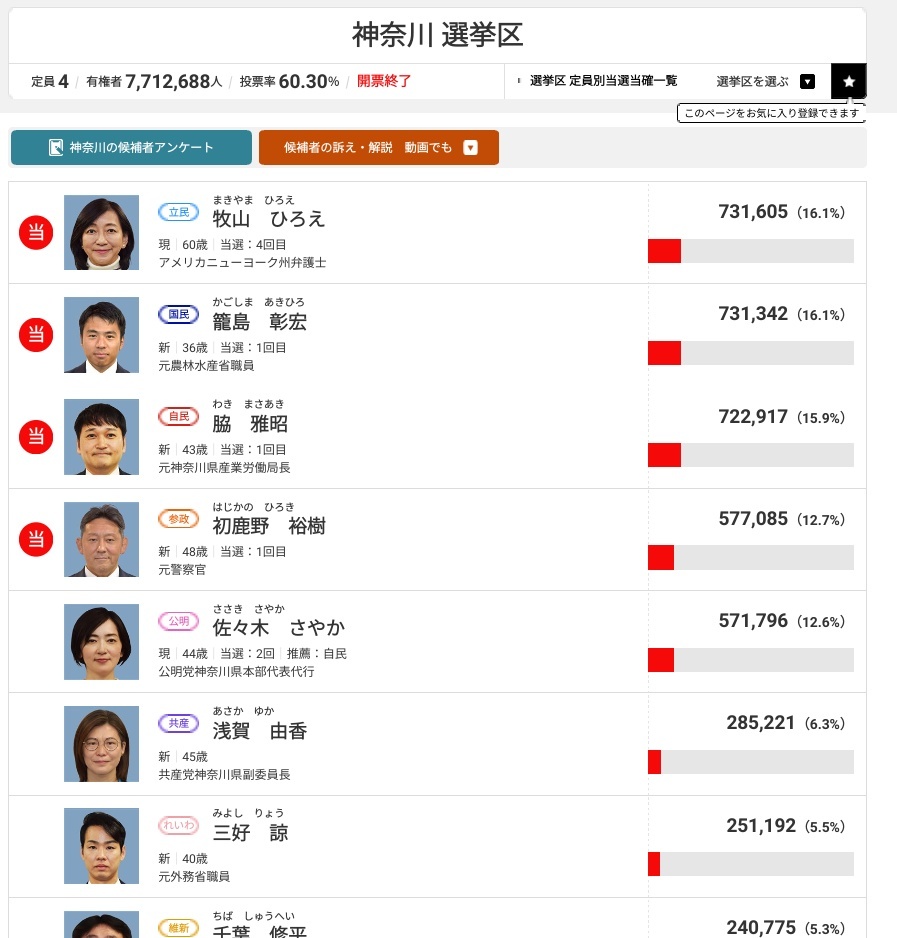Click the vote bar for 731,605 votes

click(x=750, y=251)
